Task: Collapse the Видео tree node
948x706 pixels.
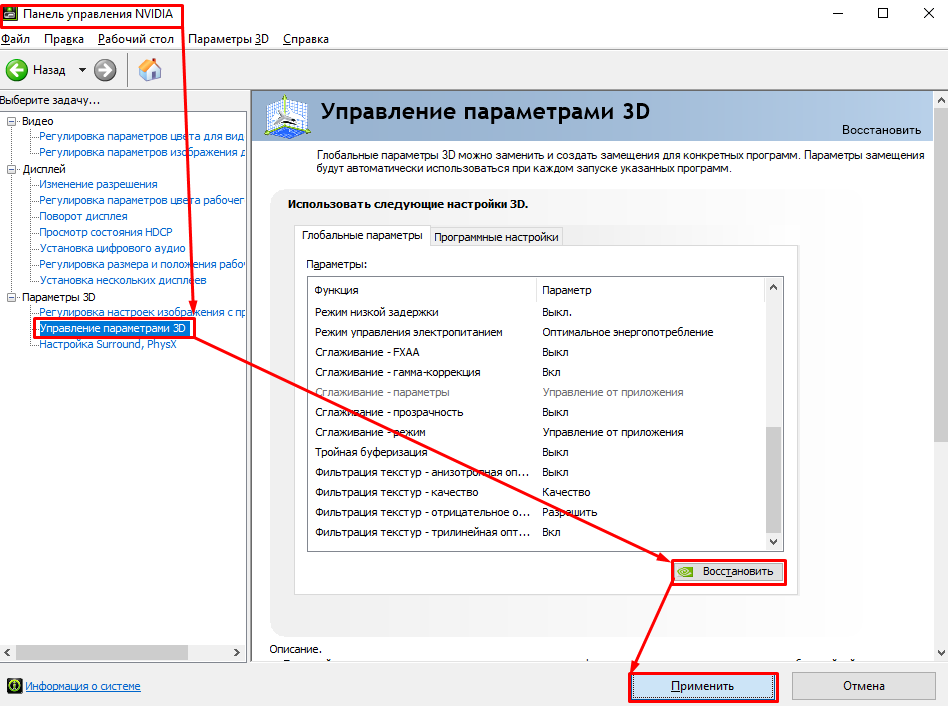Action: tap(11, 121)
